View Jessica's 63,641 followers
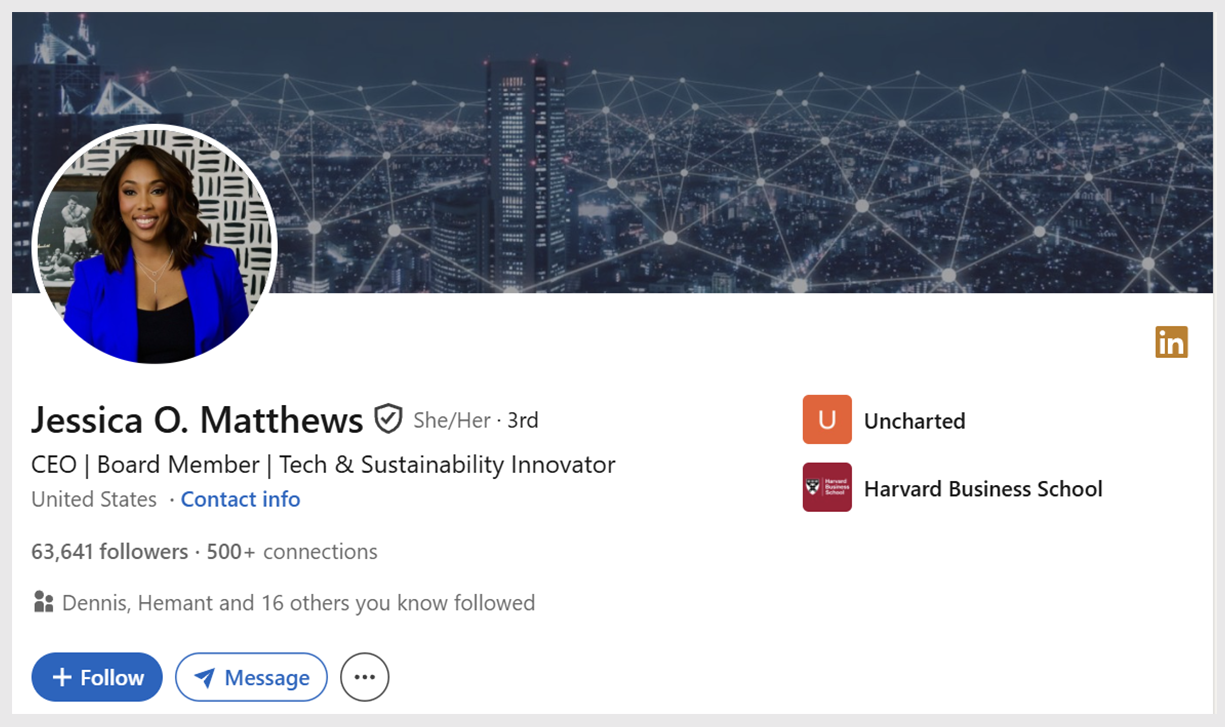 pos(109,551)
